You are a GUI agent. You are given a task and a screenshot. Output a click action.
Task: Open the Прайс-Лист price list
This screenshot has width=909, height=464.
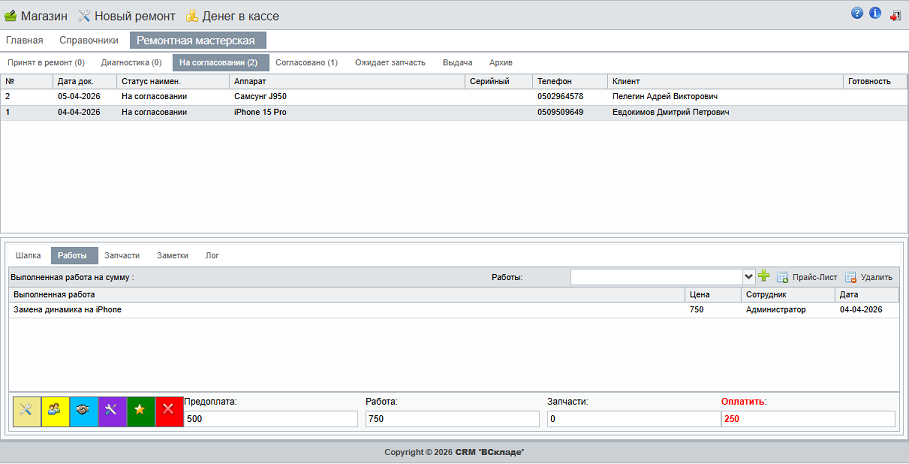(x=806, y=277)
